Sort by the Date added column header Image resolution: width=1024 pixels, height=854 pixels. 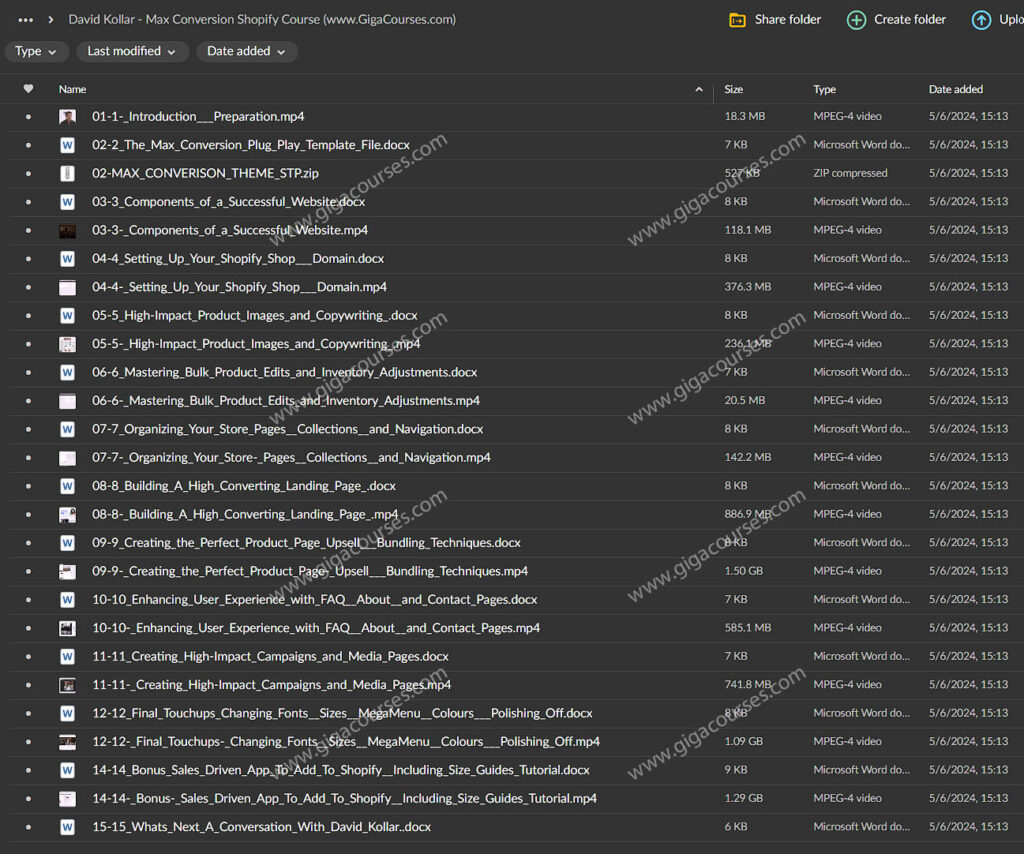pyautogui.click(x=955, y=89)
